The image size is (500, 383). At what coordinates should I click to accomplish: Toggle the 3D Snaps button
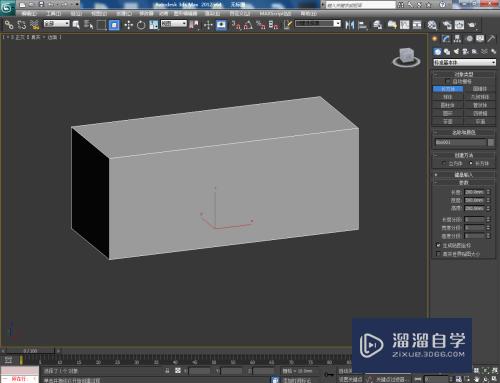tap(236, 25)
